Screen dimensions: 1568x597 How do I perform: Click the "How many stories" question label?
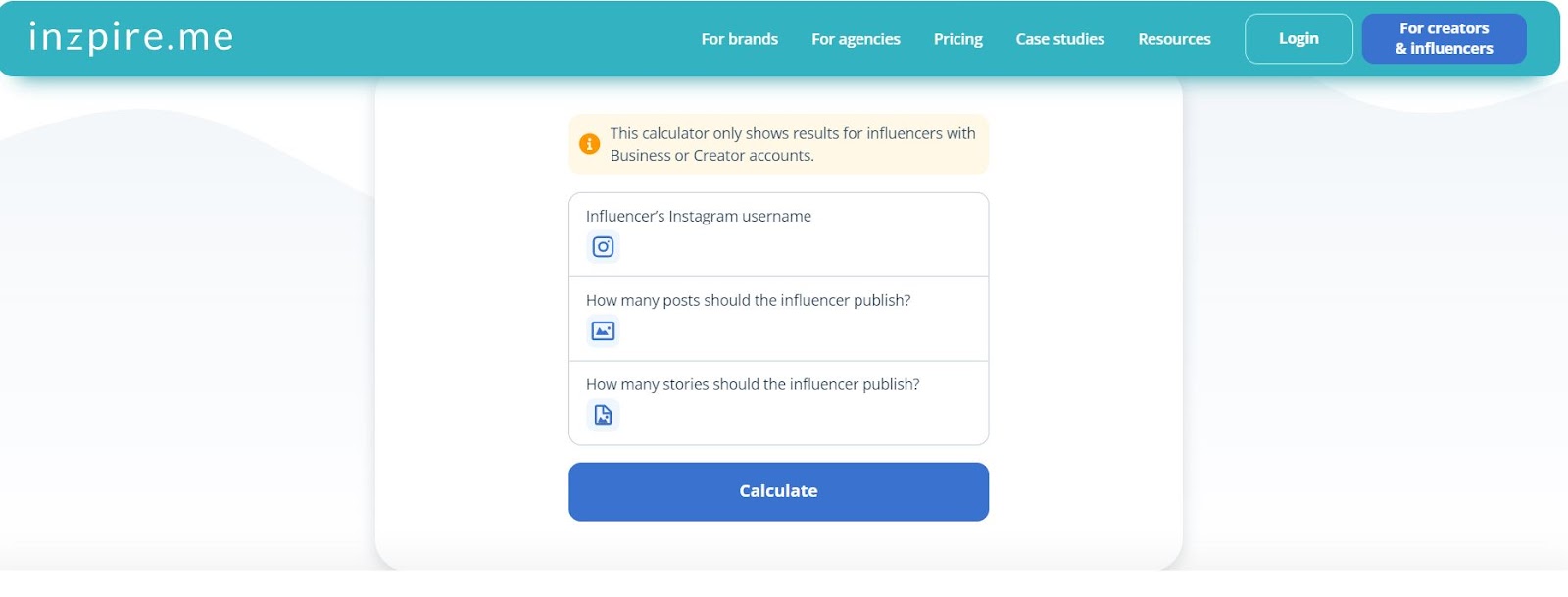tap(752, 384)
